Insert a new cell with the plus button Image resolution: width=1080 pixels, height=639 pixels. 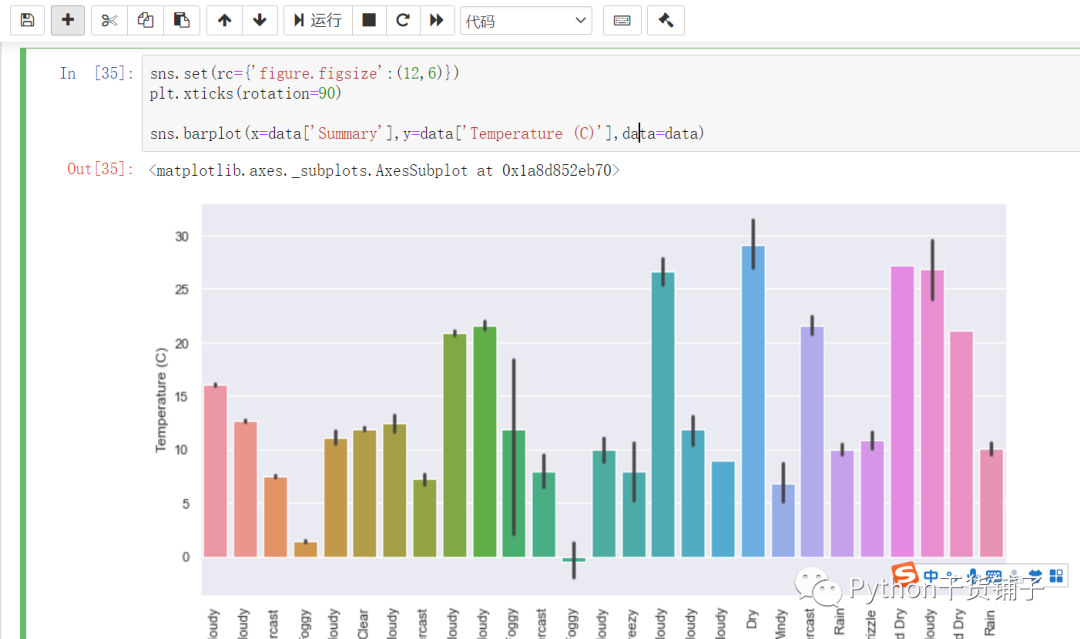(68, 20)
